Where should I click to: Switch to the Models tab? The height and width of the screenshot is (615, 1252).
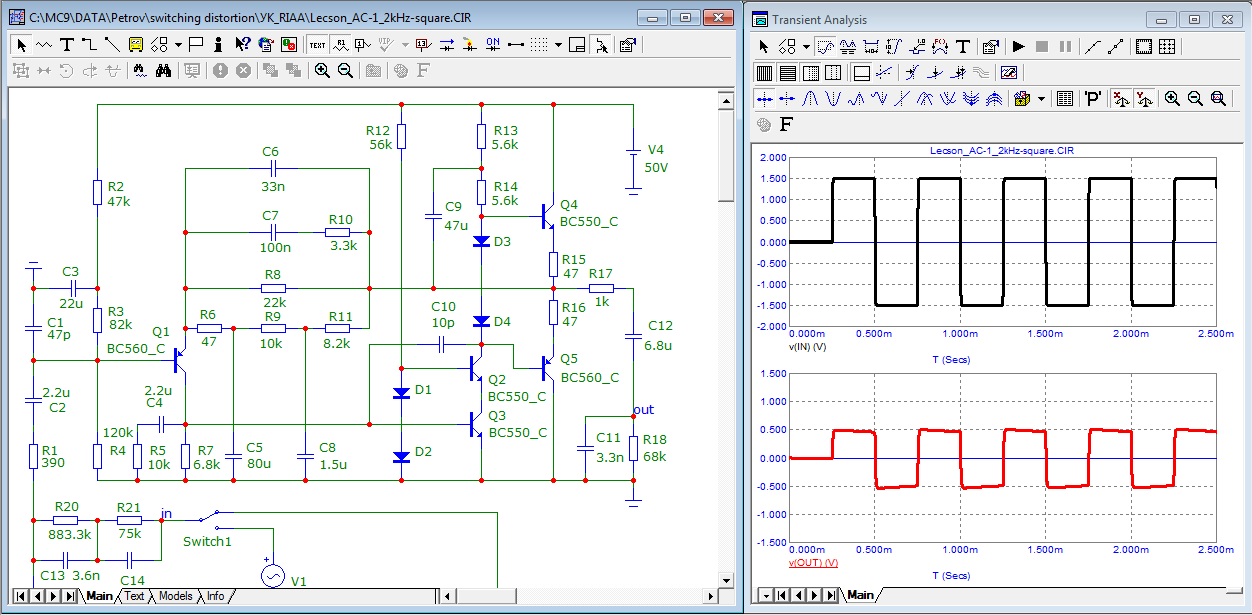pos(176,596)
